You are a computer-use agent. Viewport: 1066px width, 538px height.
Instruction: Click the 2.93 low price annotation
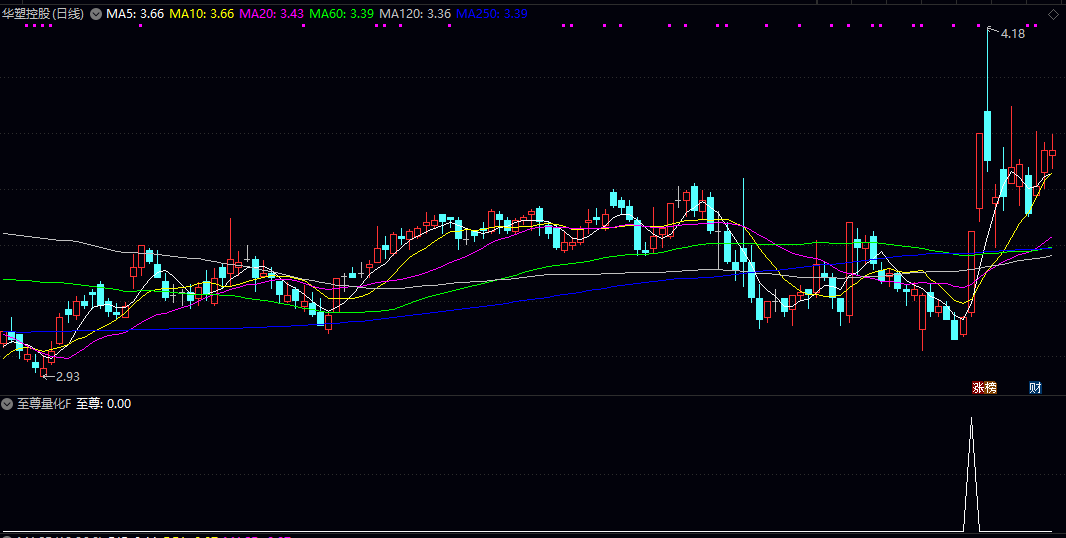click(67, 376)
